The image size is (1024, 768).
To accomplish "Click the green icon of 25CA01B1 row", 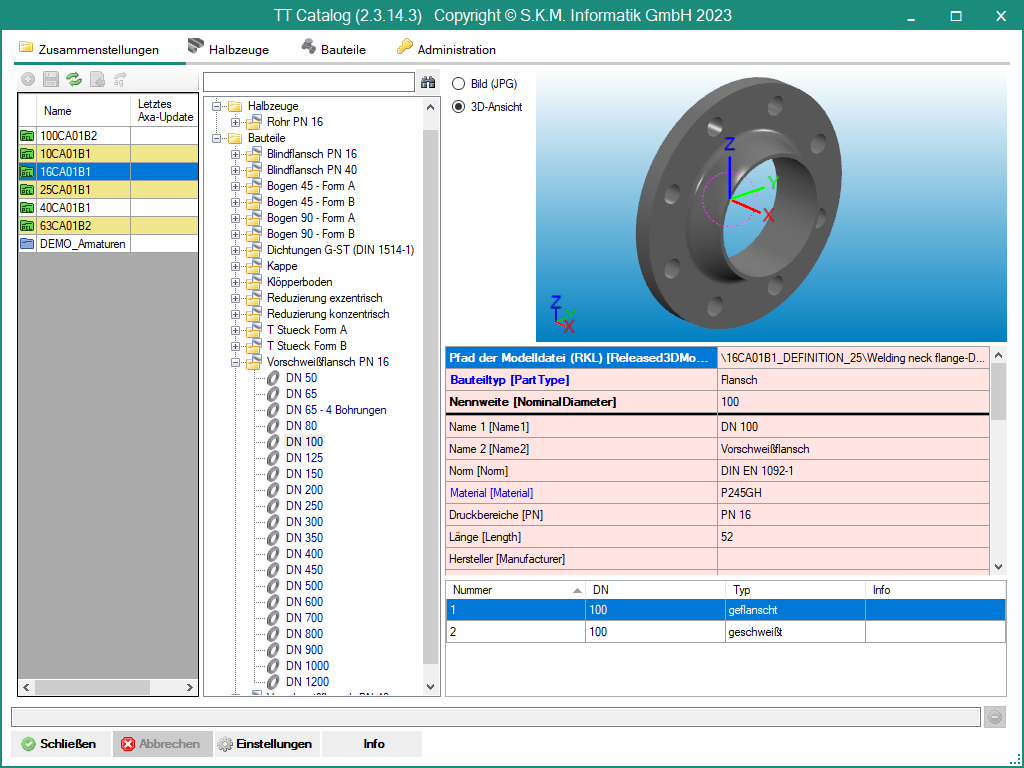I will 27,190.
